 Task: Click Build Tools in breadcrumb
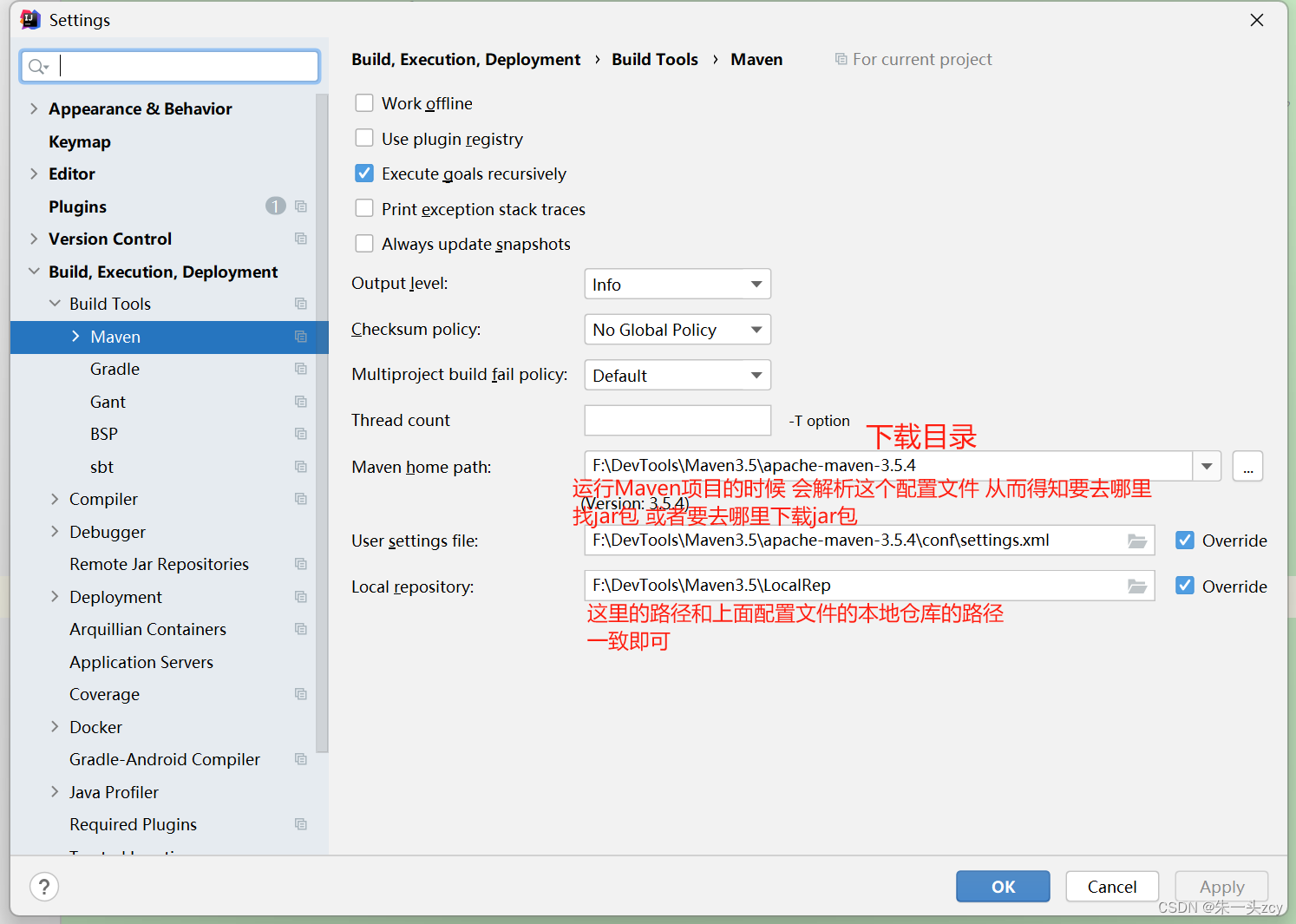point(655,59)
